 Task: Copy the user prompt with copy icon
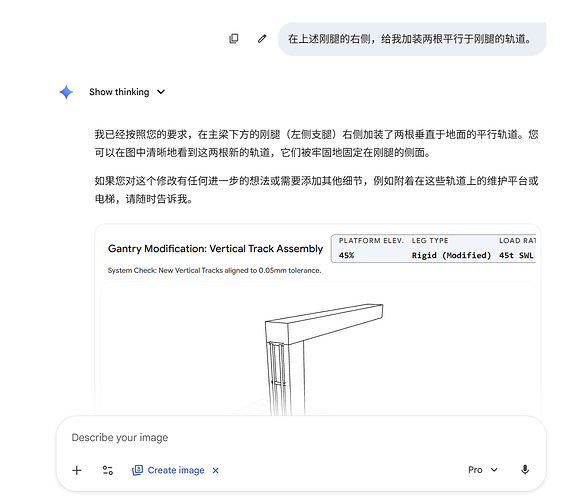[x=233, y=38]
